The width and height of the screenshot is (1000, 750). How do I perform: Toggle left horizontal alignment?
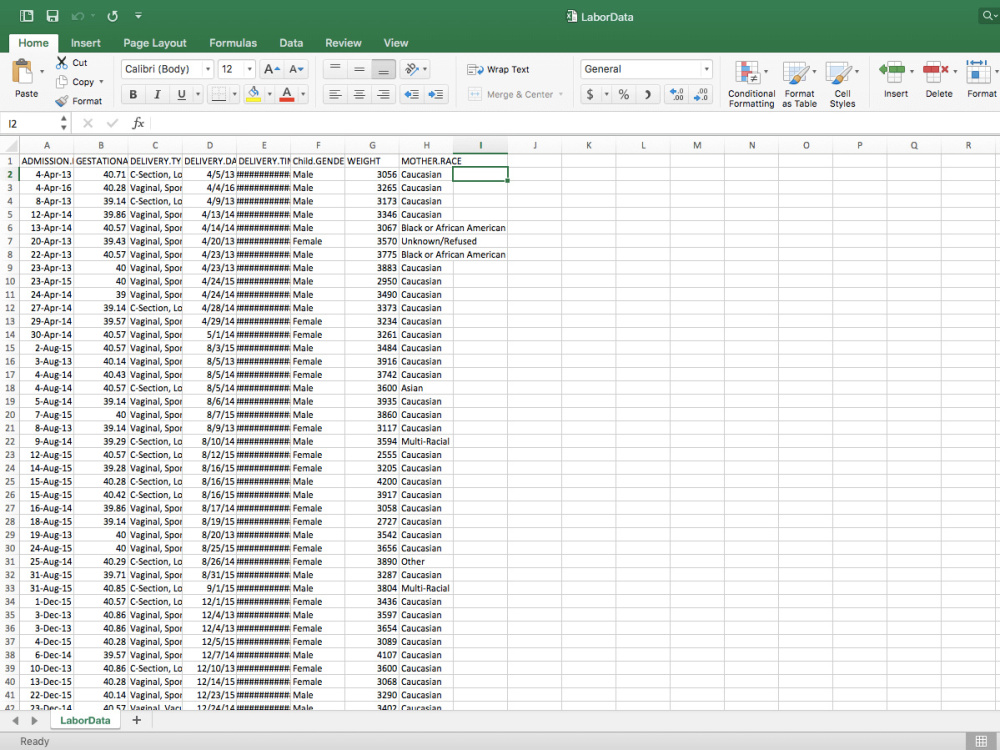pos(335,94)
